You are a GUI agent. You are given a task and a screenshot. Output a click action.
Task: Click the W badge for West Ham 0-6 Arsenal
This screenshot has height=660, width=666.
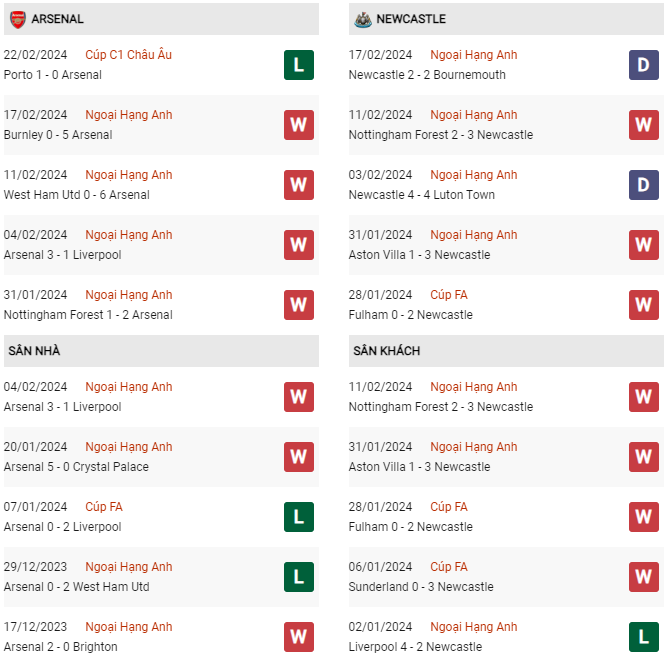[x=298, y=185]
